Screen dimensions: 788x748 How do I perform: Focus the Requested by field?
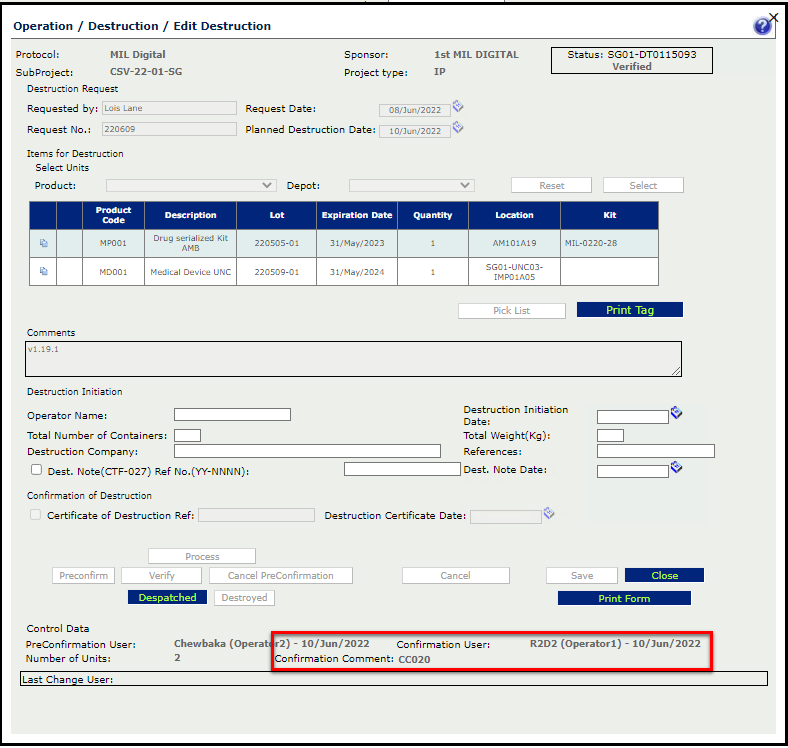(x=169, y=108)
